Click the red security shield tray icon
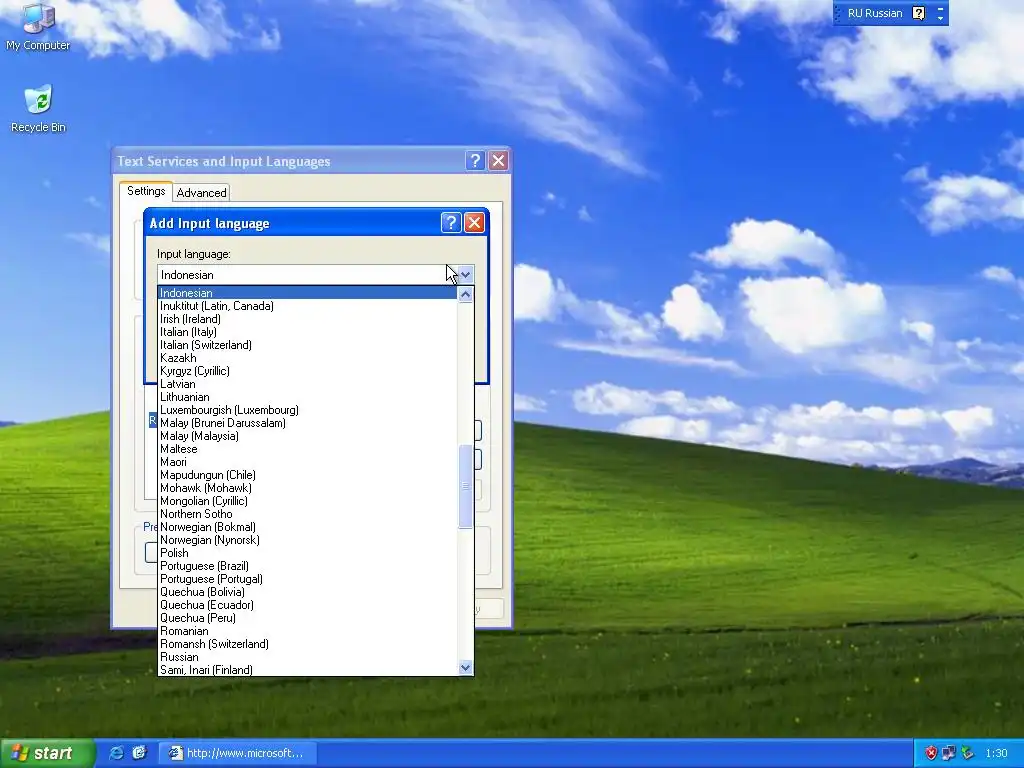This screenshot has height=768, width=1024. (x=931, y=753)
